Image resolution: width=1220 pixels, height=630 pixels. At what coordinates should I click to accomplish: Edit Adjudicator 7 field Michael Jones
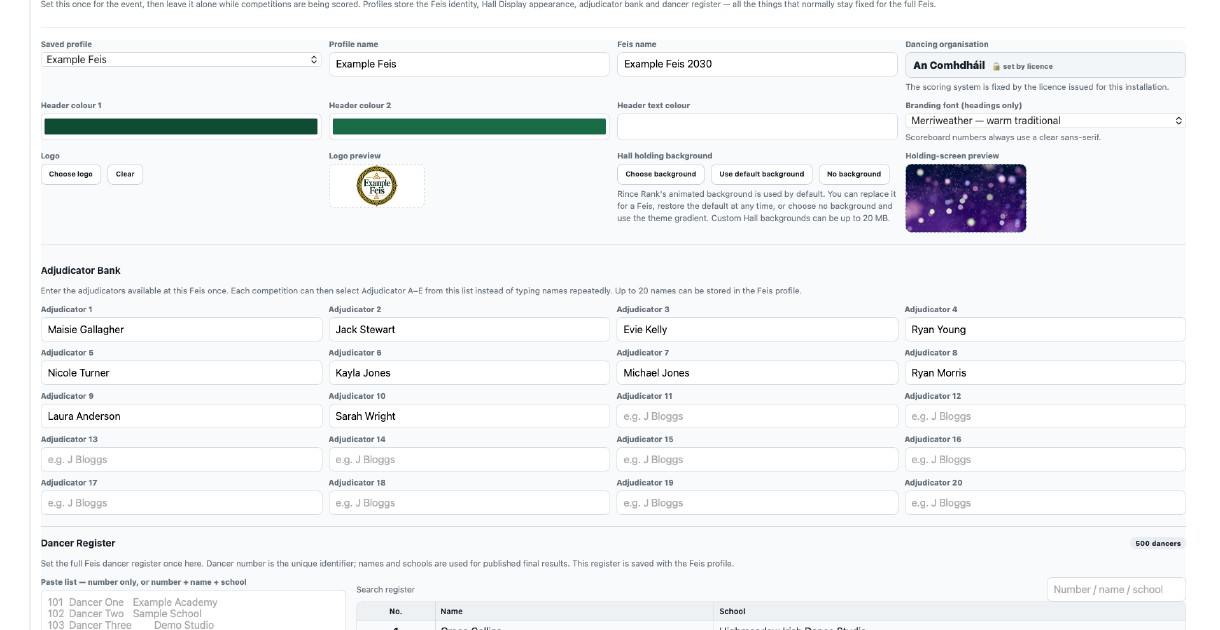pos(757,373)
